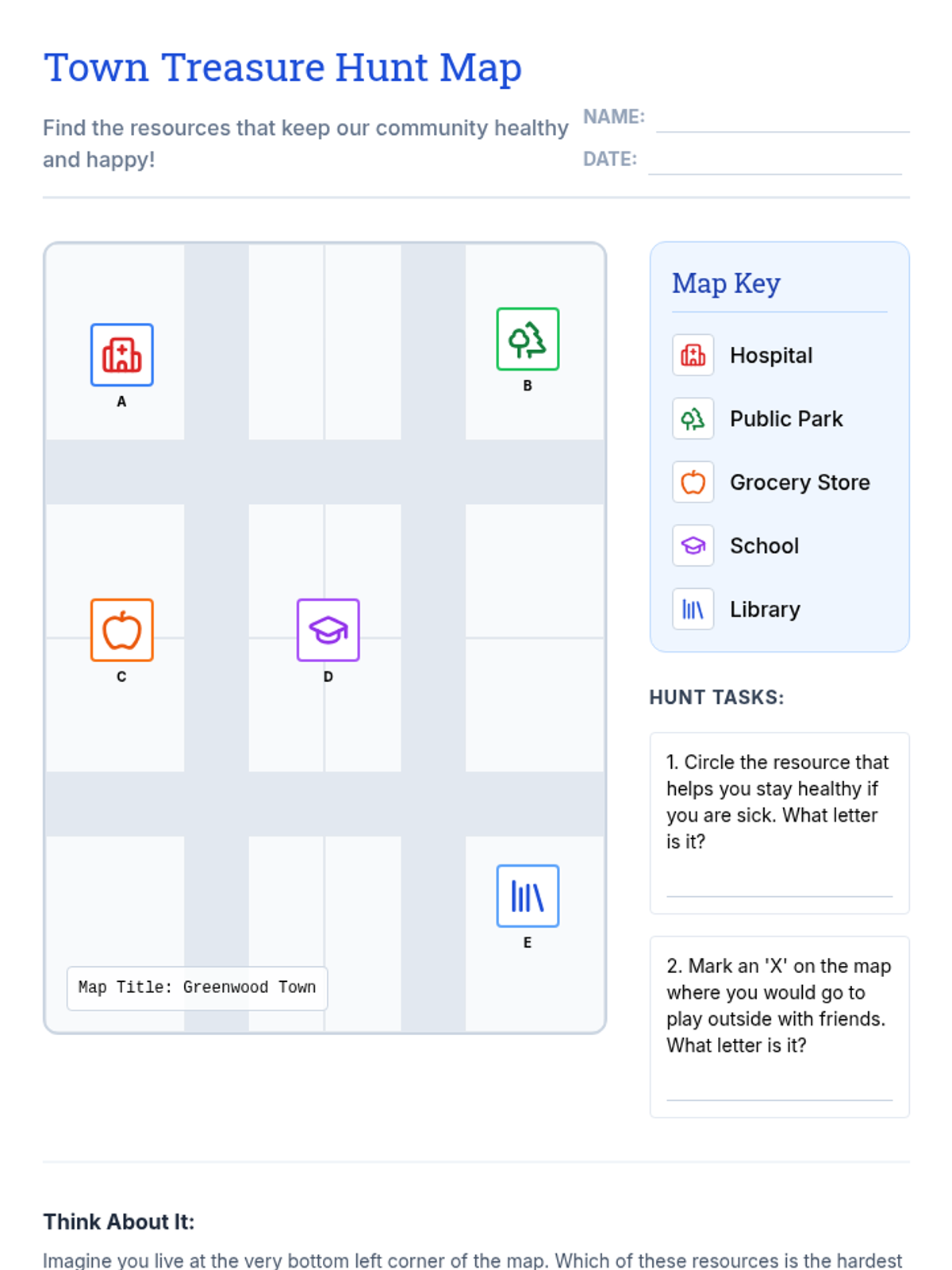Image resolution: width=952 pixels, height=1270 pixels.
Task: Click the public park icon labeled B
Action: tap(528, 339)
